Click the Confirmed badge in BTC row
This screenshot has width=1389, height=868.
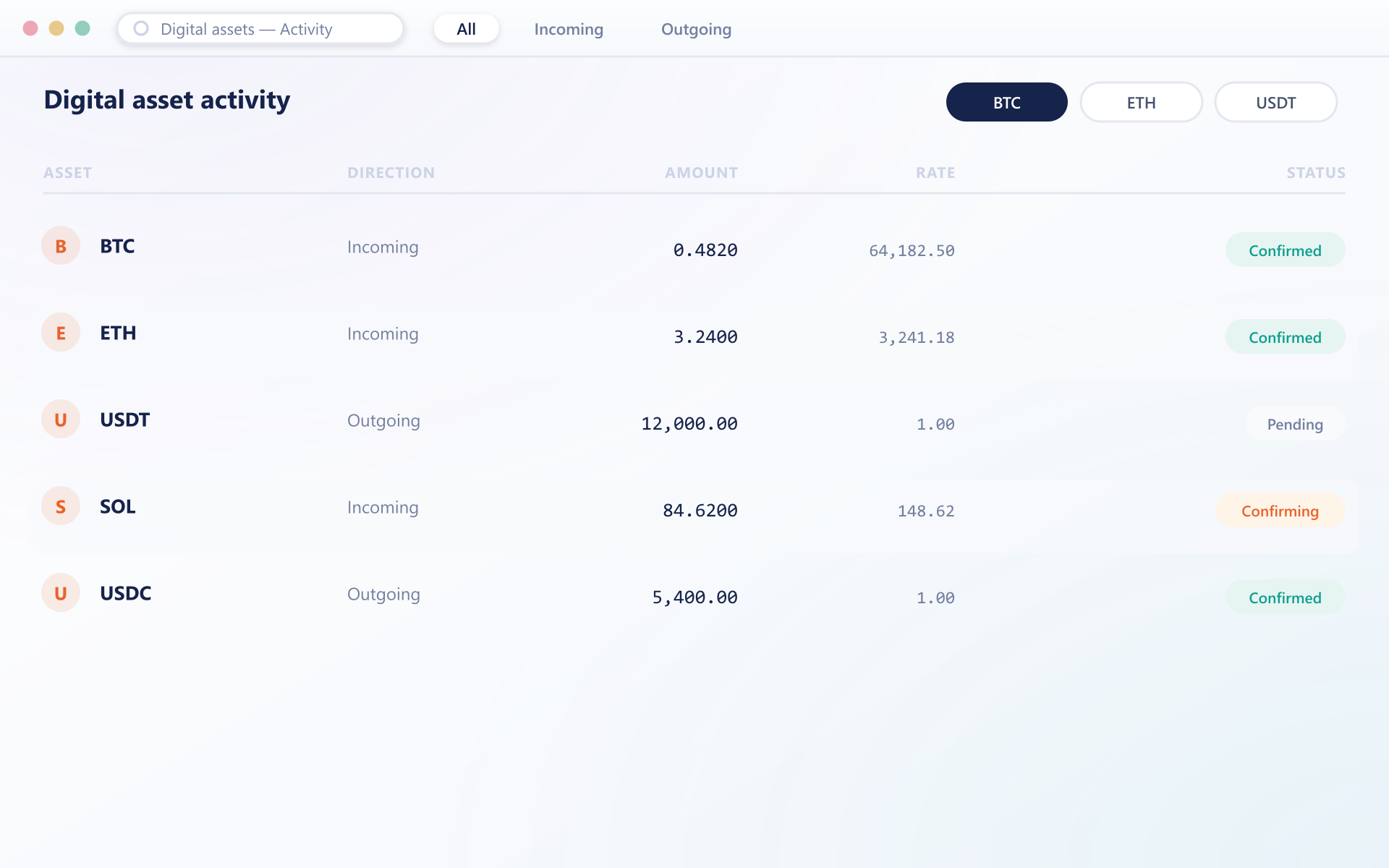[x=1285, y=250]
